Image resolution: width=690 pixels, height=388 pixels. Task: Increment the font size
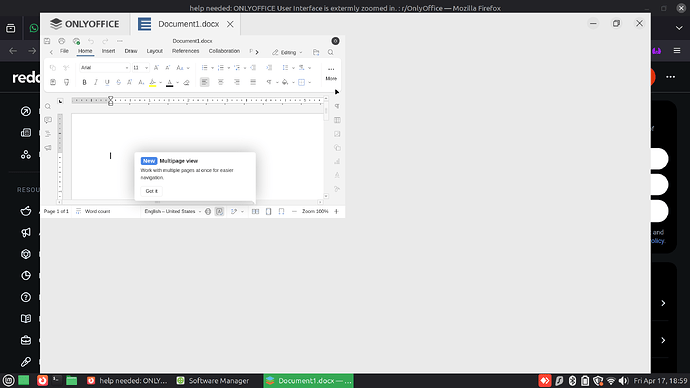coord(156,68)
